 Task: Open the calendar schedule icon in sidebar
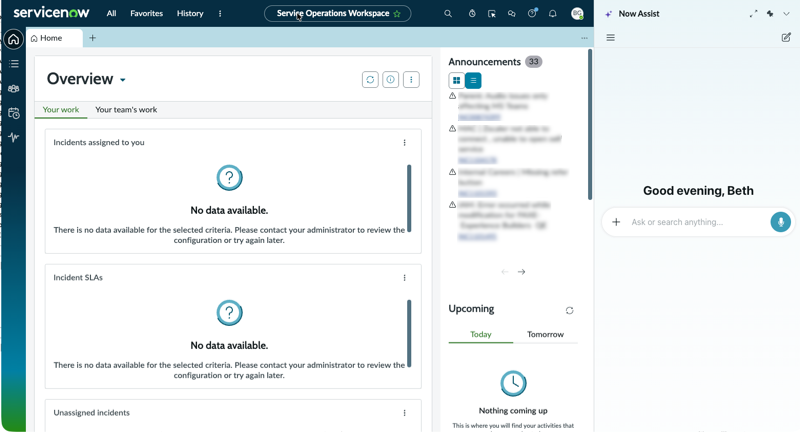pyautogui.click(x=14, y=113)
